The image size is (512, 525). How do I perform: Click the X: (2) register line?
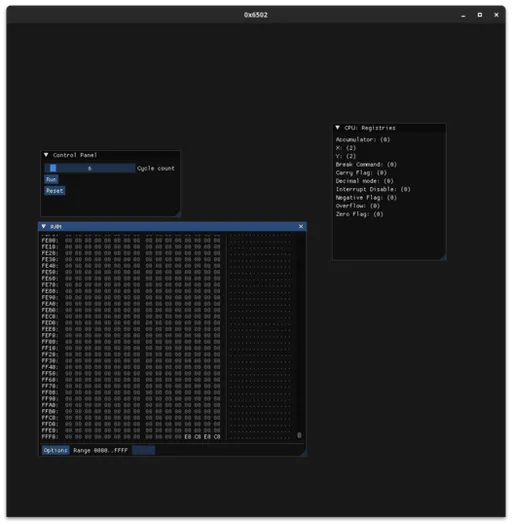point(346,148)
